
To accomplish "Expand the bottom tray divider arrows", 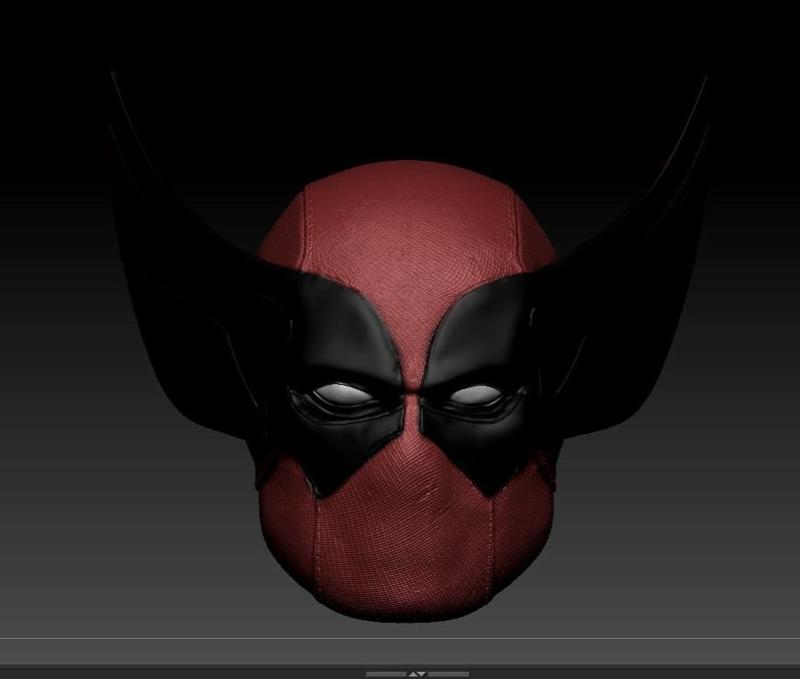I will [x=417, y=674].
